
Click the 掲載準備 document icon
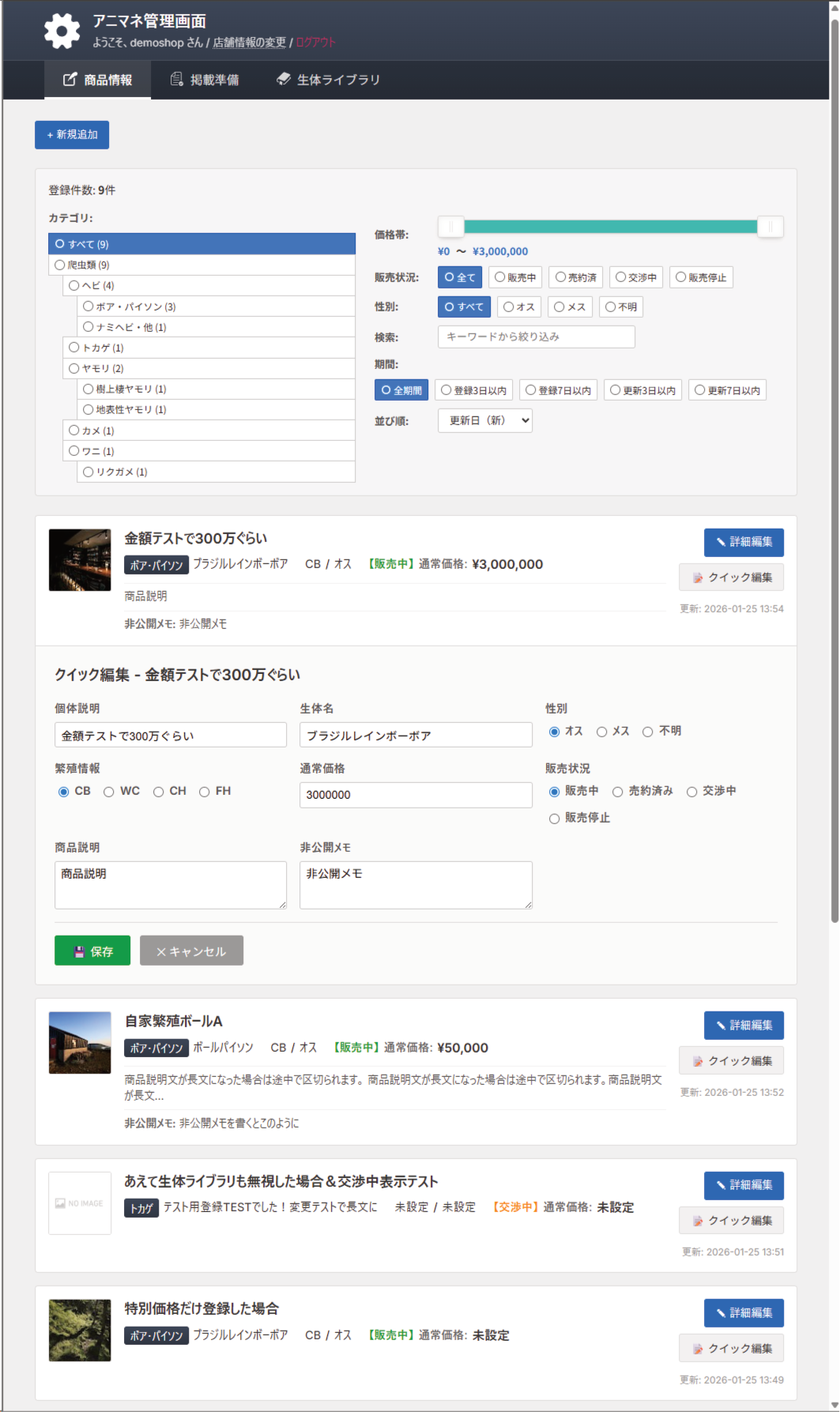click(x=177, y=79)
